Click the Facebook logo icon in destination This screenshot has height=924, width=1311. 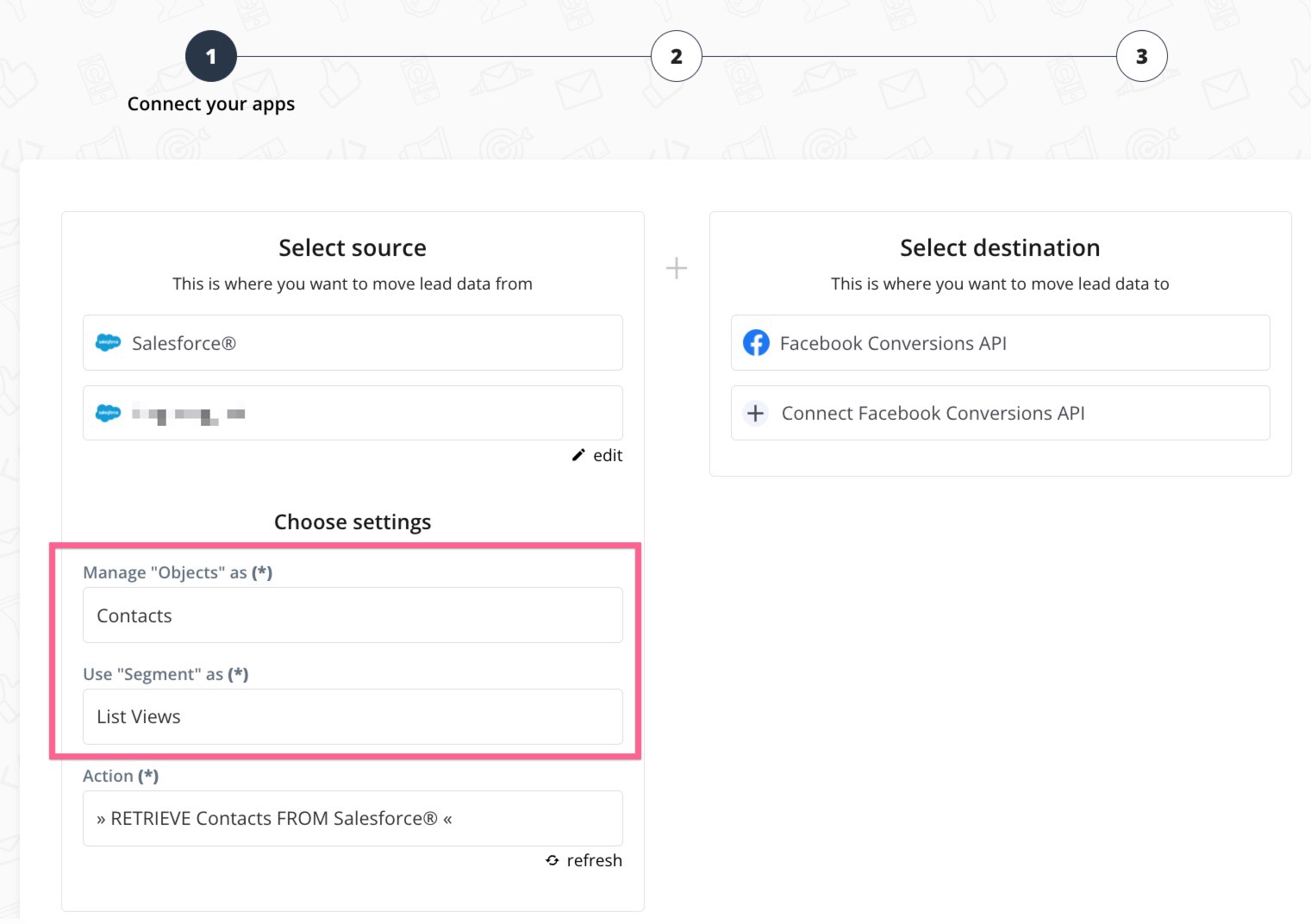click(x=756, y=343)
